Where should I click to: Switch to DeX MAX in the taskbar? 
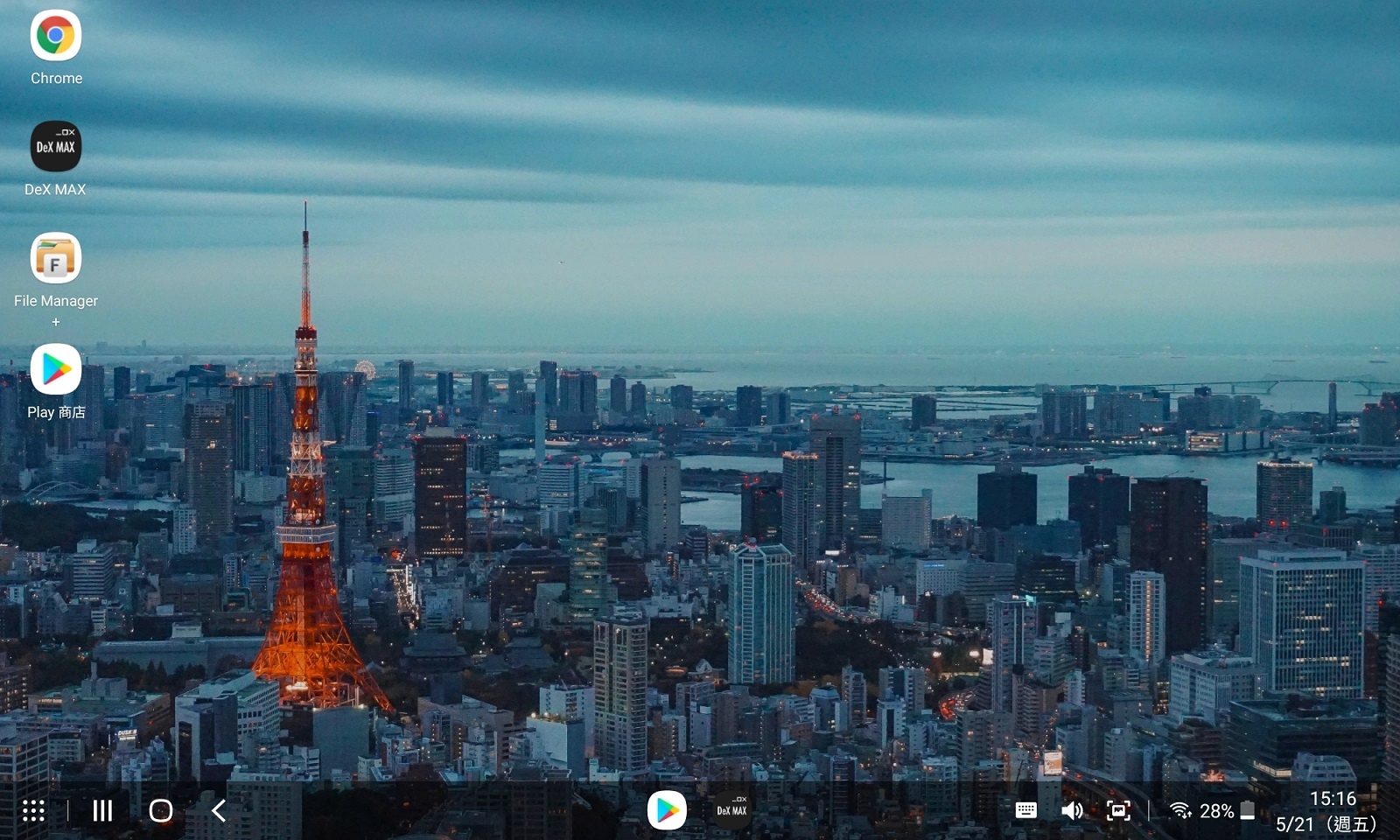point(731,811)
